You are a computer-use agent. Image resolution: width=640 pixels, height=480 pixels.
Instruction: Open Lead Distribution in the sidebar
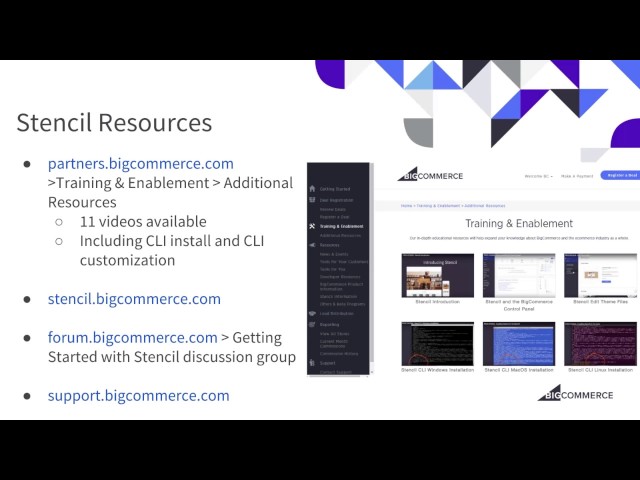(337, 313)
